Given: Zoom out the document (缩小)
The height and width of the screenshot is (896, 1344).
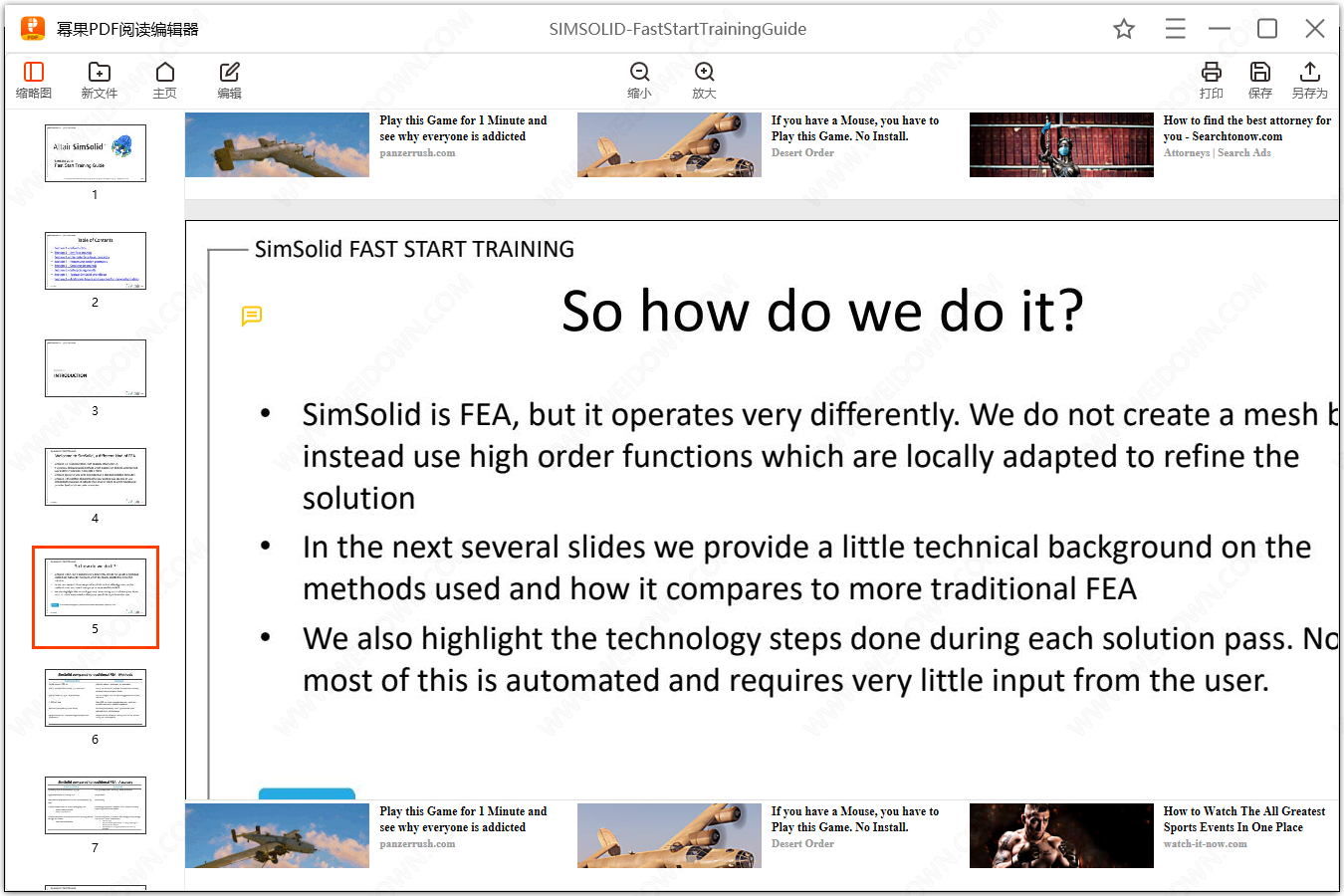Looking at the screenshot, I should [640, 81].
